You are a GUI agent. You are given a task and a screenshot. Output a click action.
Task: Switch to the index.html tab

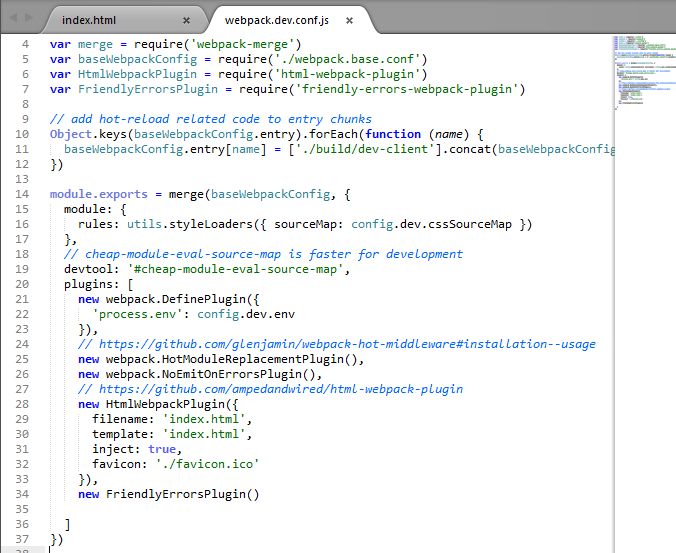(89, 20)
